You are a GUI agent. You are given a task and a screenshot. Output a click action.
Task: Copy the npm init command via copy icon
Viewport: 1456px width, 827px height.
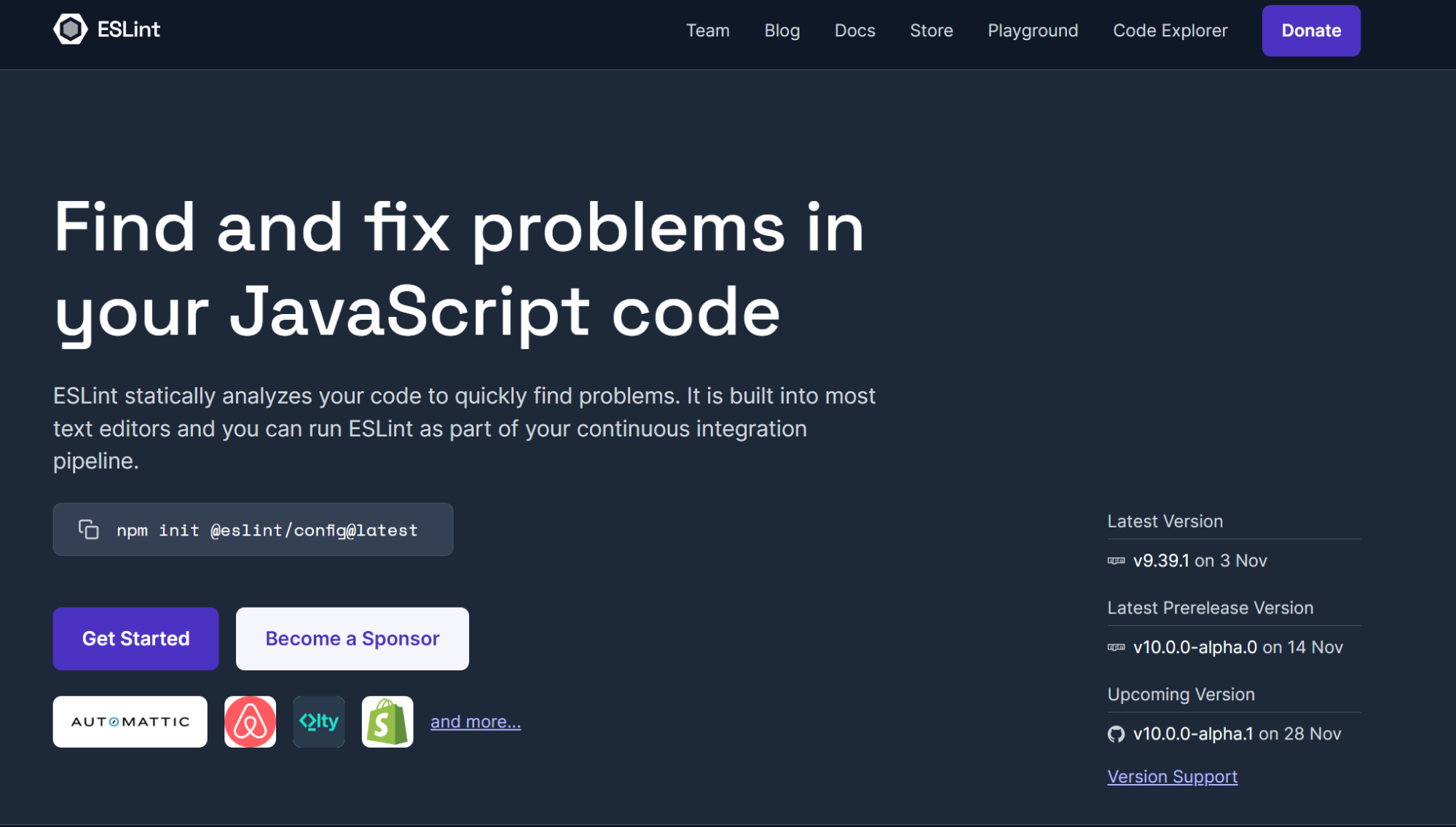(x=89, y=530)
